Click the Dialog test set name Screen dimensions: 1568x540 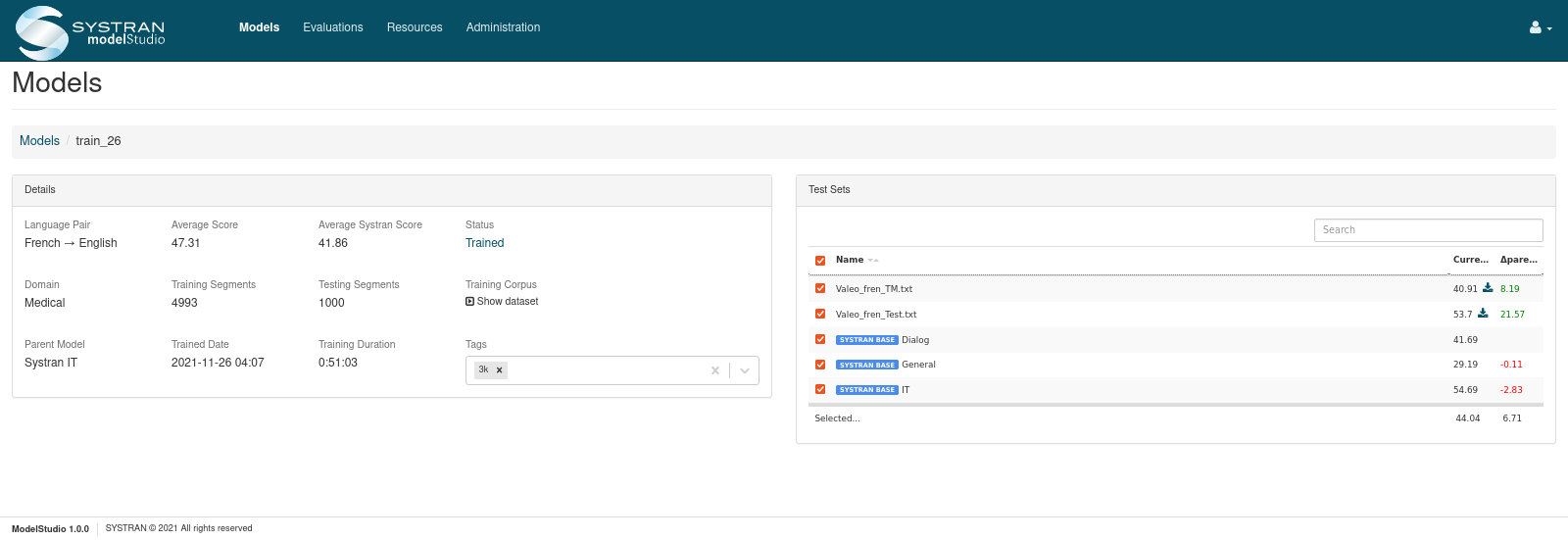coord(915,340)
